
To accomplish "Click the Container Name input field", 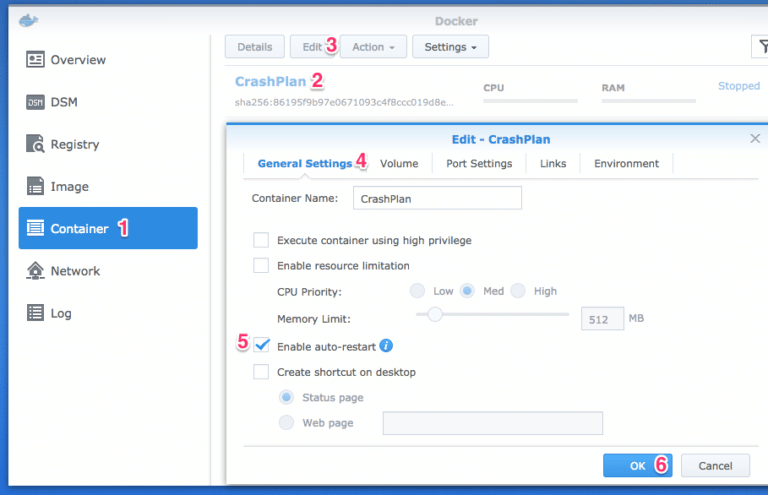I will click(437, 198).
